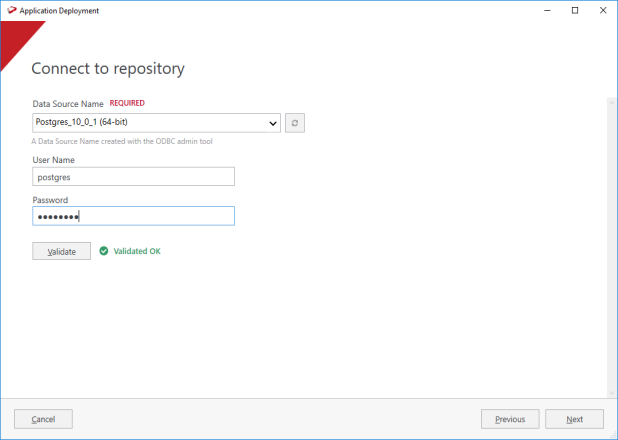Proceed with the Next button
Viewport: 618px width, 440px height.
pyautogui.click(x=574, y=419)
